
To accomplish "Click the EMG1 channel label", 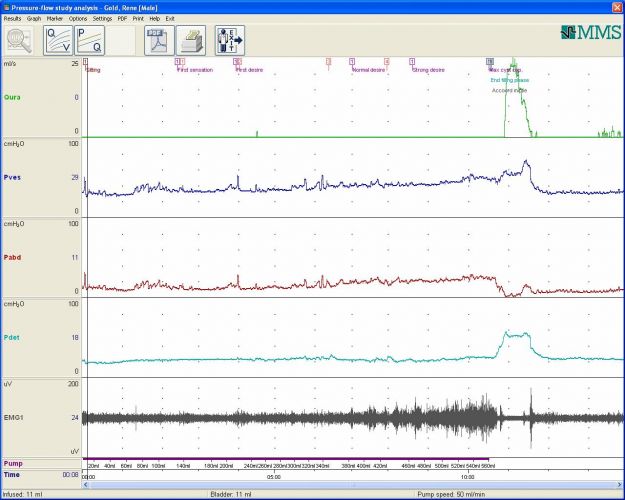I will (x=14, y=417).
